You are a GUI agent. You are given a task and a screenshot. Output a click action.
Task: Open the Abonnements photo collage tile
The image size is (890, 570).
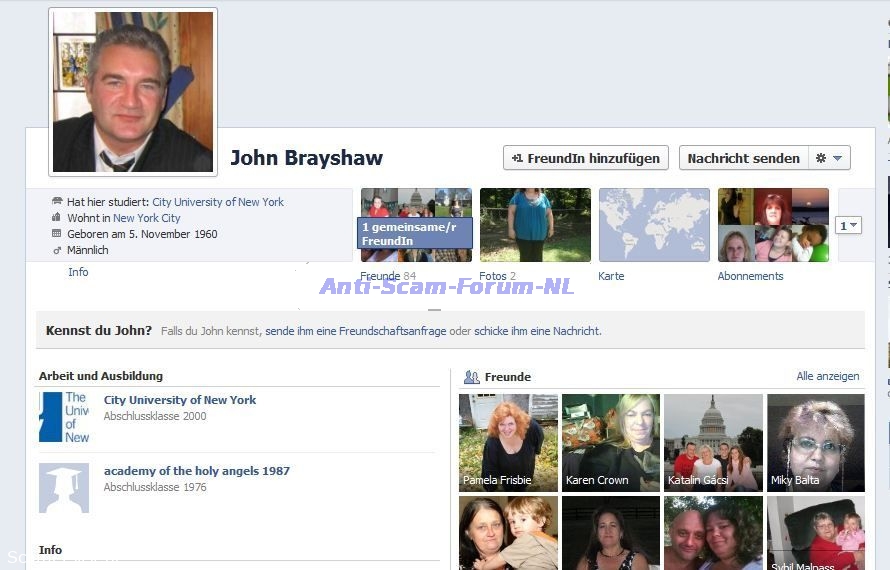pos(773,225)
